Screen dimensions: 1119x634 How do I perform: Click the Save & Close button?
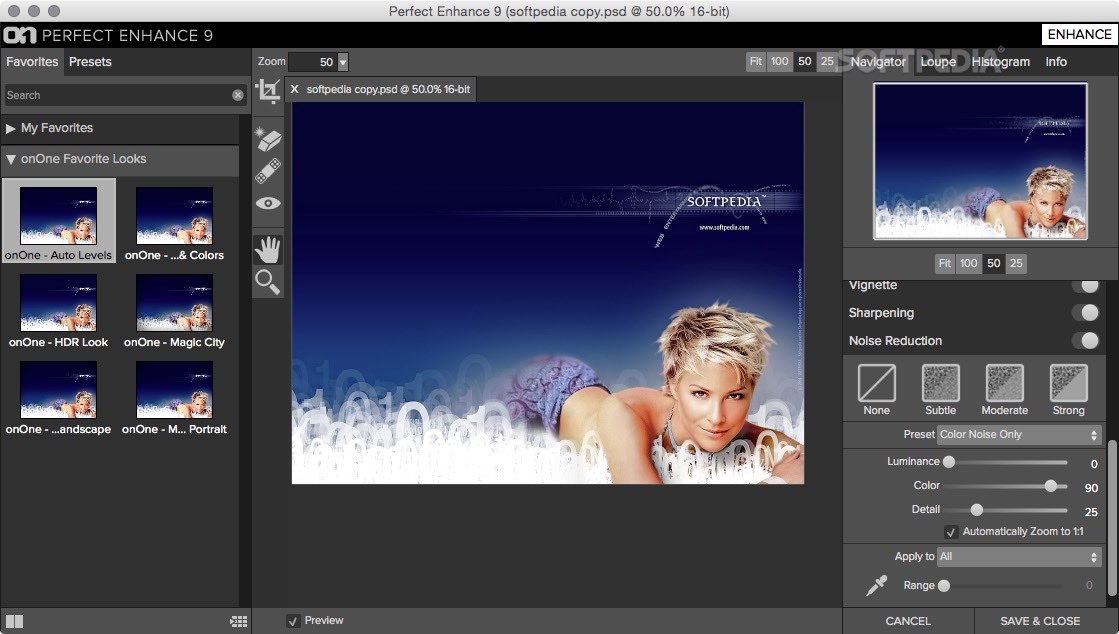1039,620
